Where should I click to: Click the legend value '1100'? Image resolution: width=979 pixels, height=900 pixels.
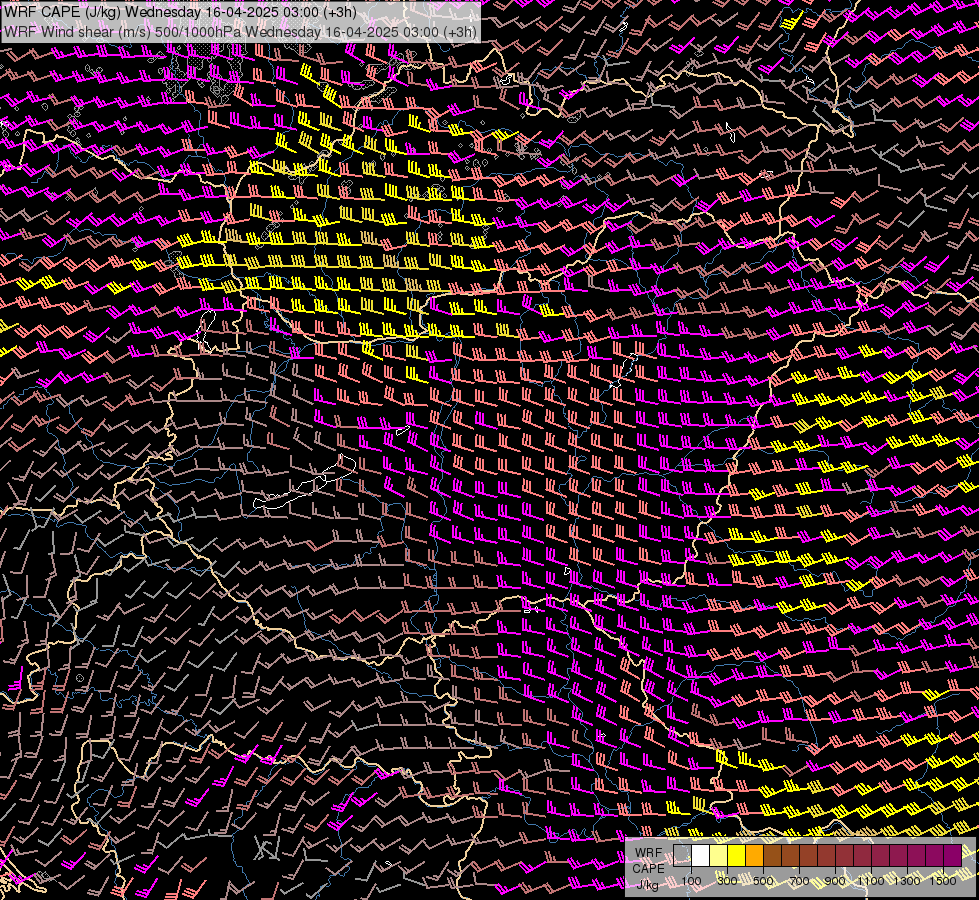(871, 881)
